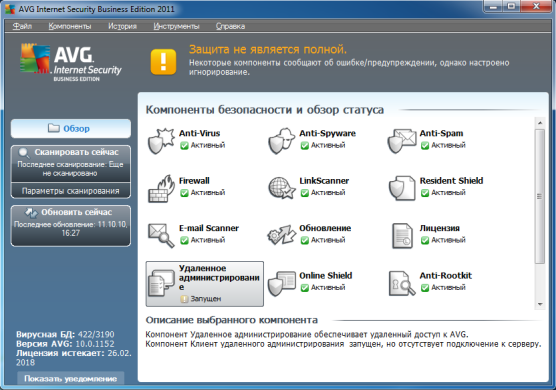Open the Anti-Spyware component icon
Screen dimensions: 556x390
[282, 141]
